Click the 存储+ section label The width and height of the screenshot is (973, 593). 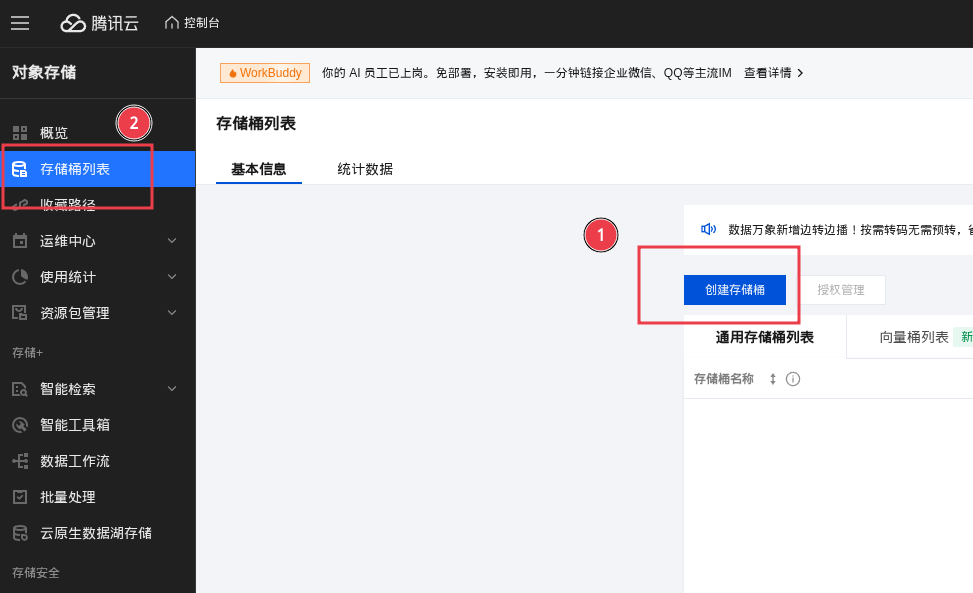27,353
